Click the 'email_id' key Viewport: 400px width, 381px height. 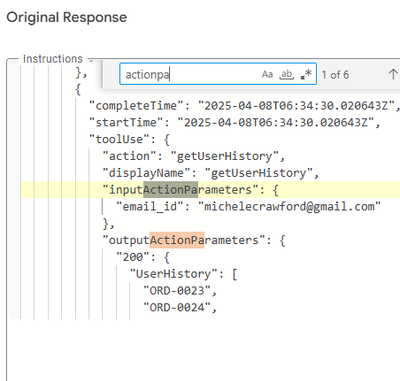tap(150, 206)
